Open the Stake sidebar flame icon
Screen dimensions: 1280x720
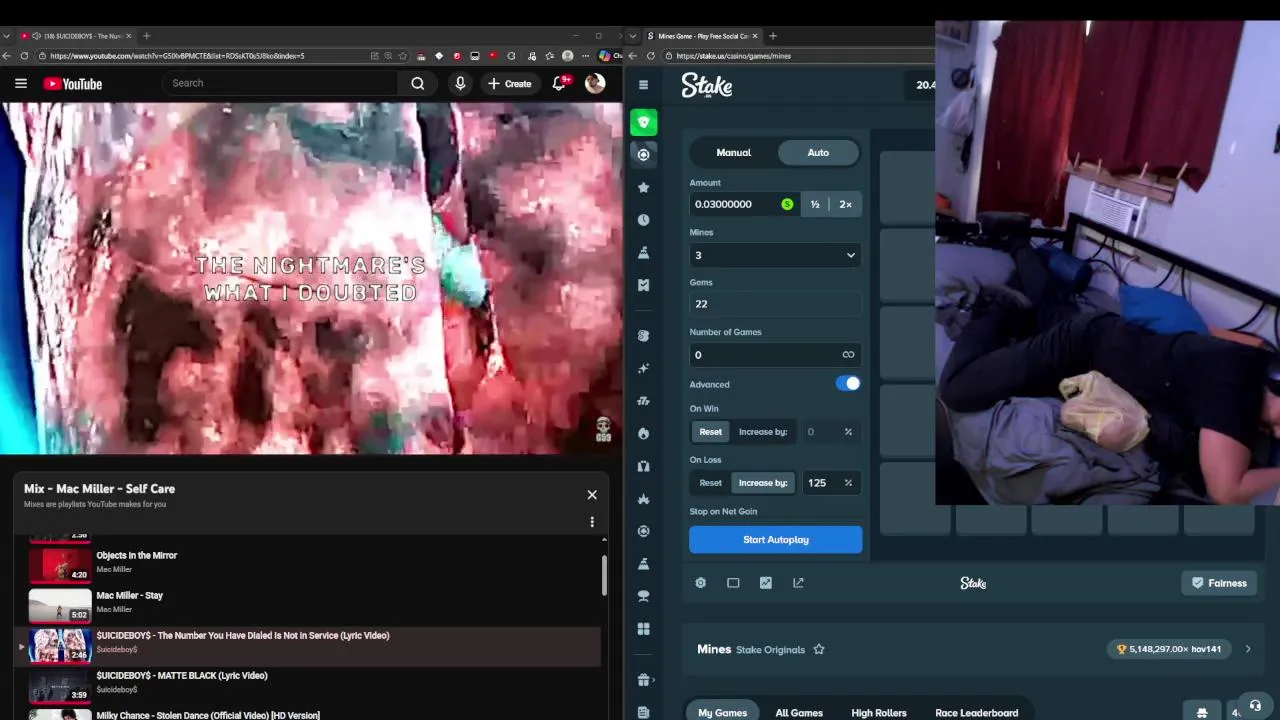click(x=644, y=433)
